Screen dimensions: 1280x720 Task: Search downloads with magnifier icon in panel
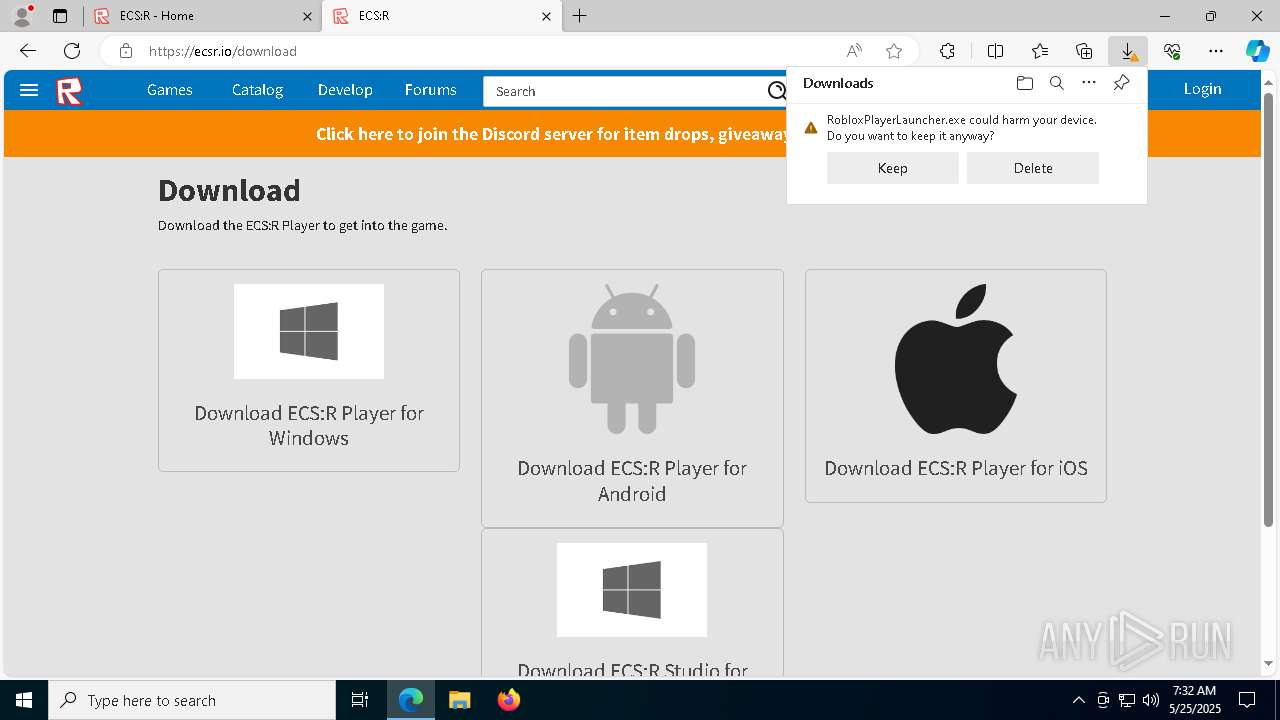1056,83
